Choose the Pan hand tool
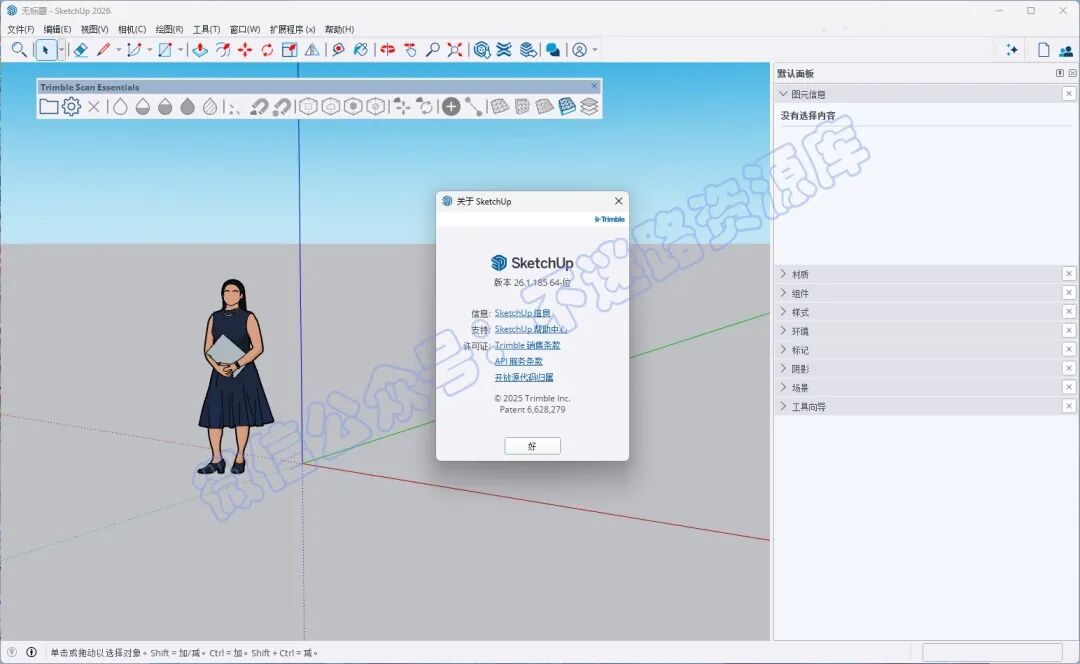 (411, 50)
